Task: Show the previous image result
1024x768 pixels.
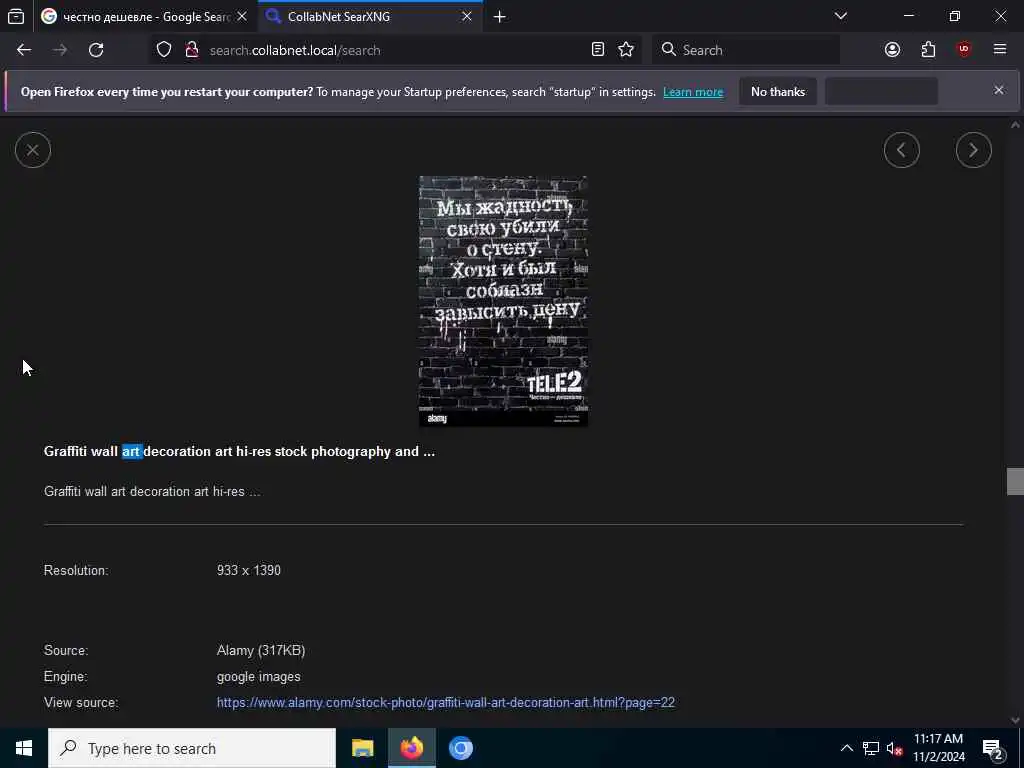Action: (902, 150)
